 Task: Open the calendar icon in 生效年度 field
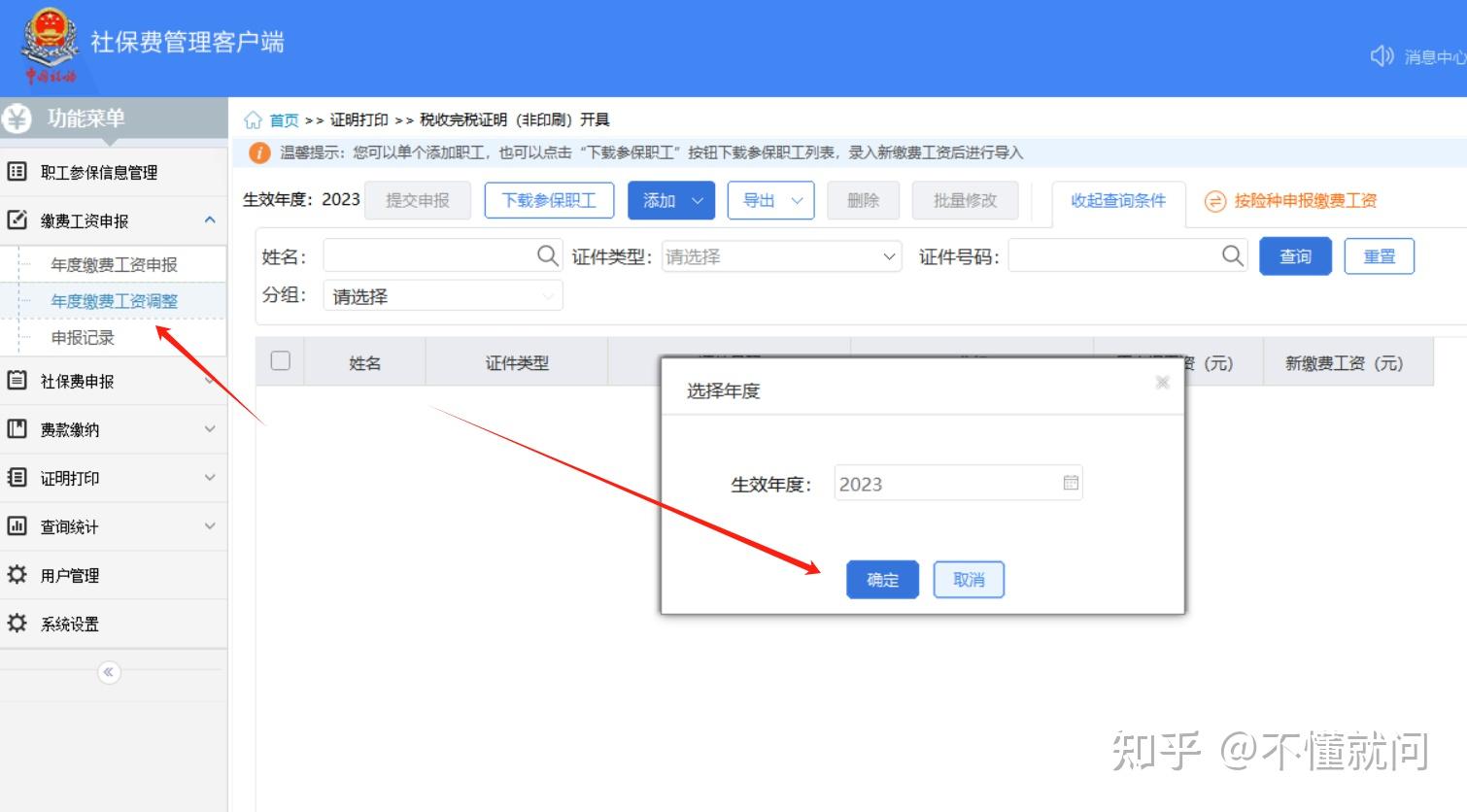1071,483
